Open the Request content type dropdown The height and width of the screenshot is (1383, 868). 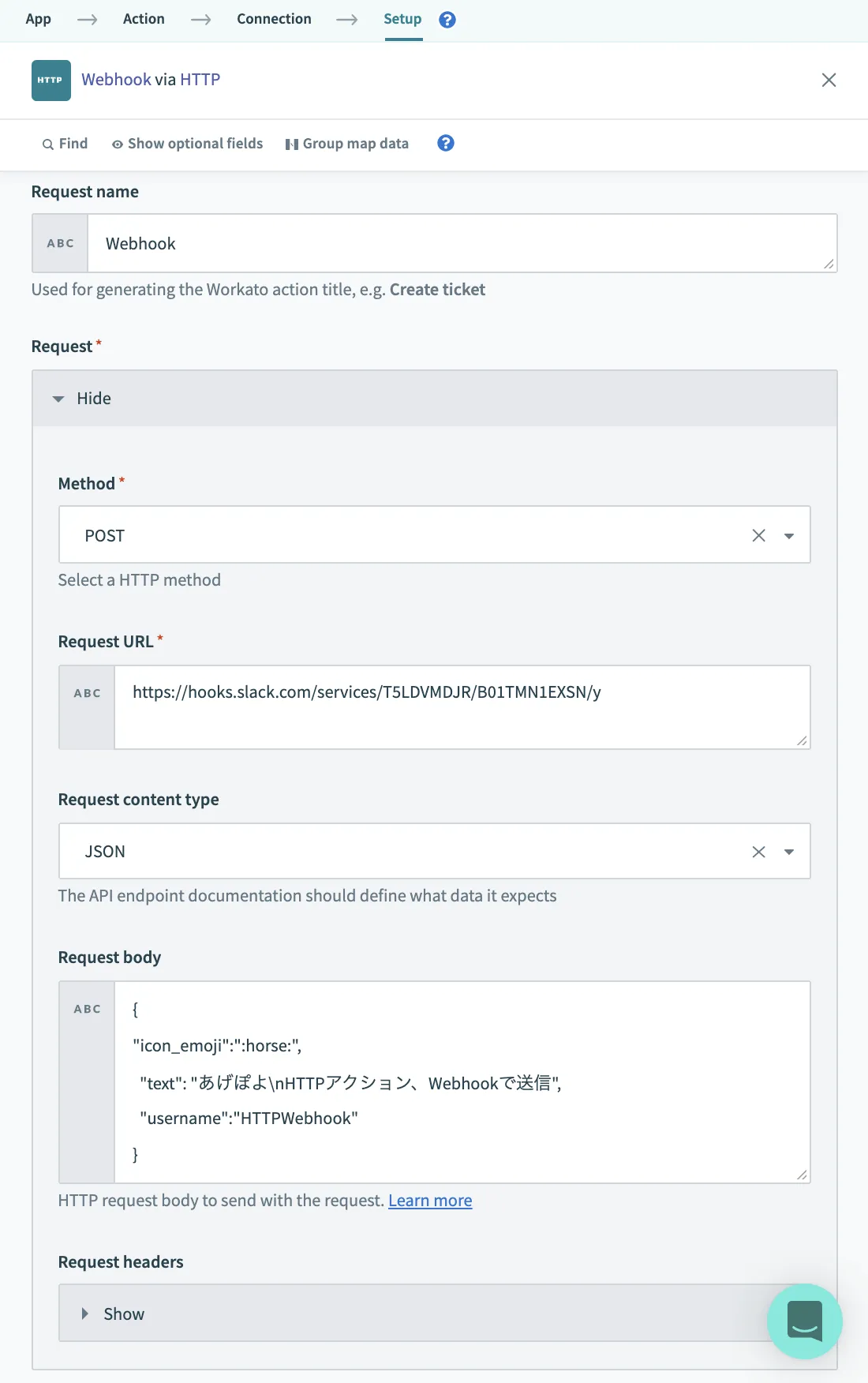789,852
